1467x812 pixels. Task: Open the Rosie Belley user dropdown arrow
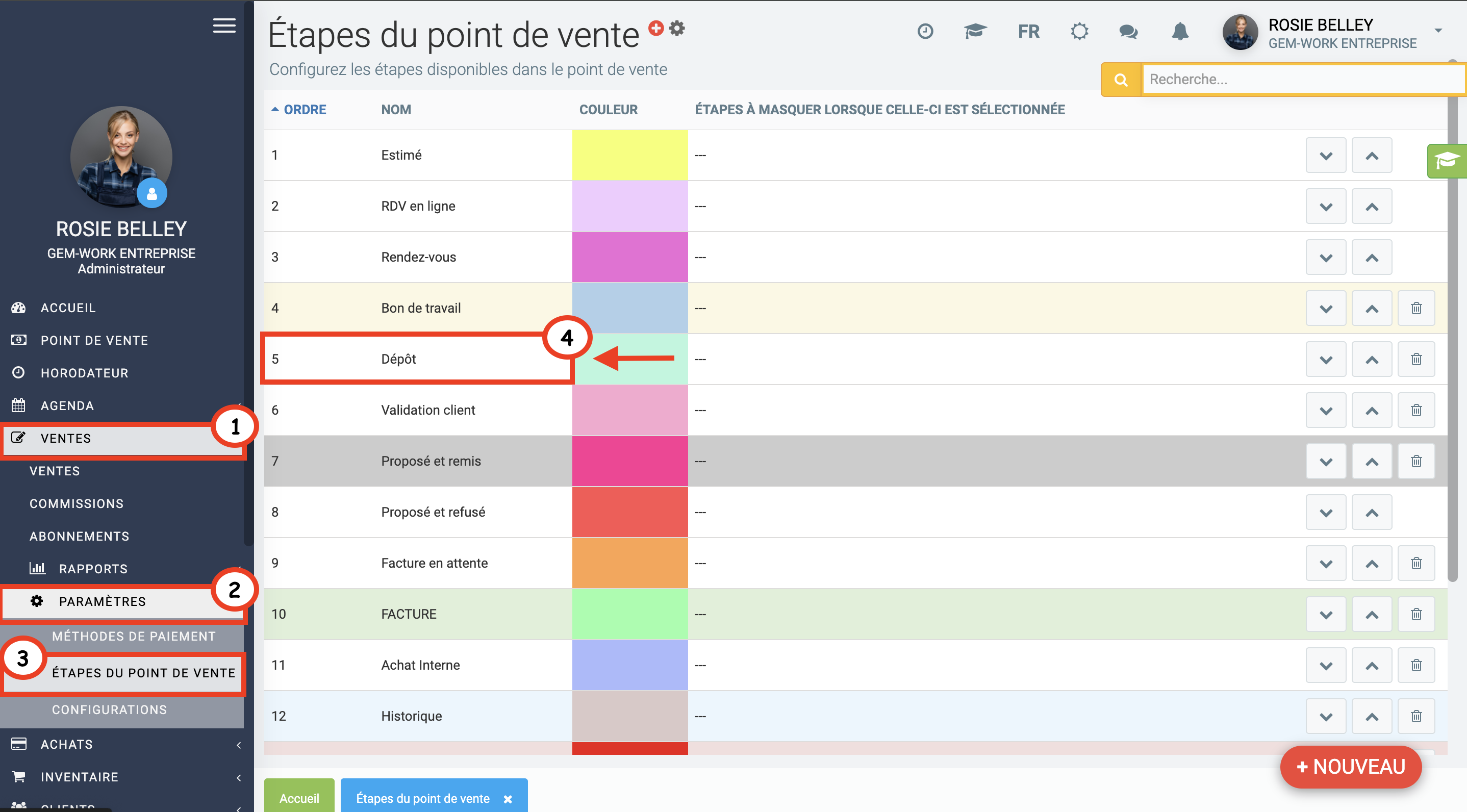[1438, 31]
